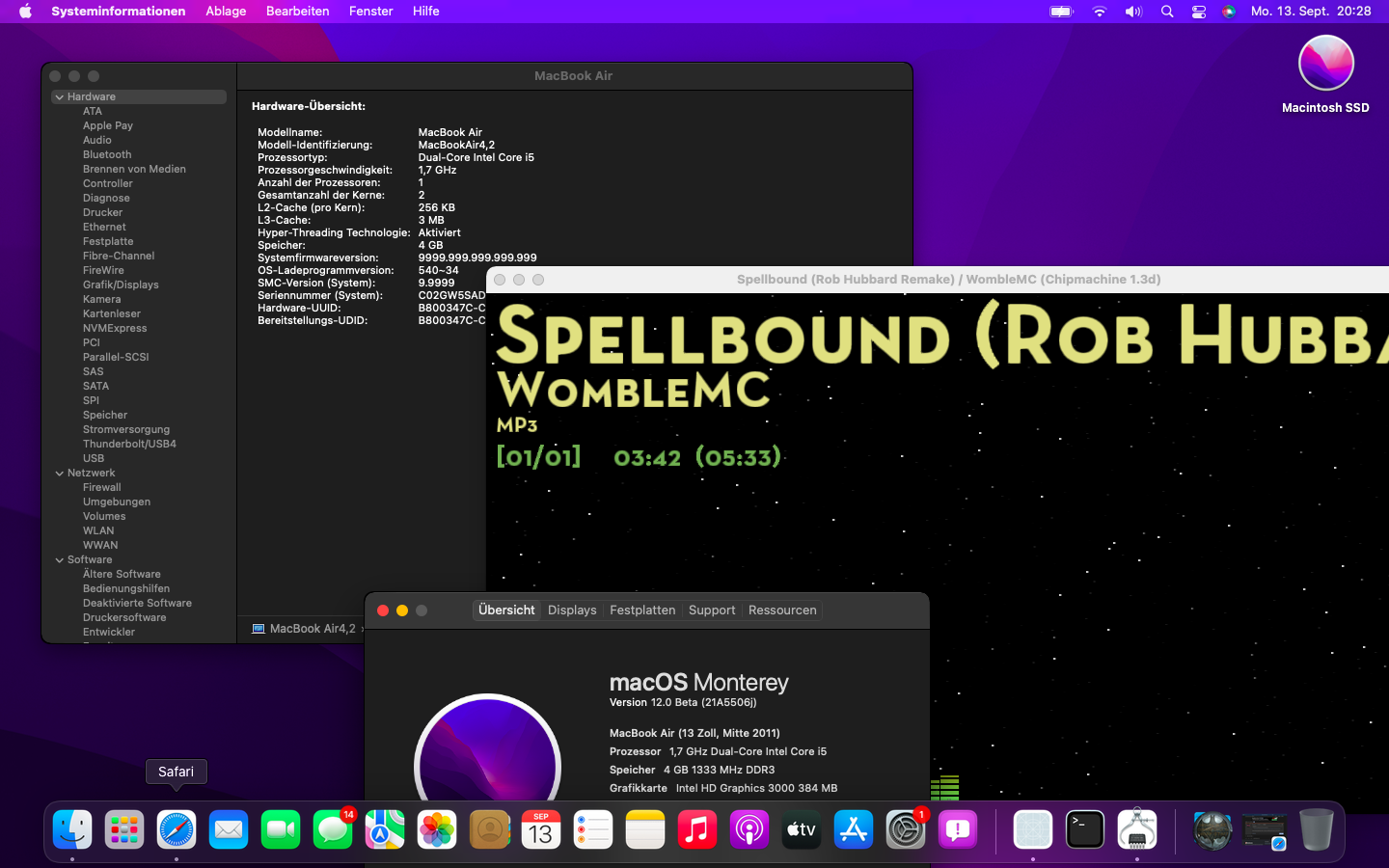Image resolution: width=1389 pixels, height=868 pixels.
Task: Open the App Store icon
Action: [854, 829]
